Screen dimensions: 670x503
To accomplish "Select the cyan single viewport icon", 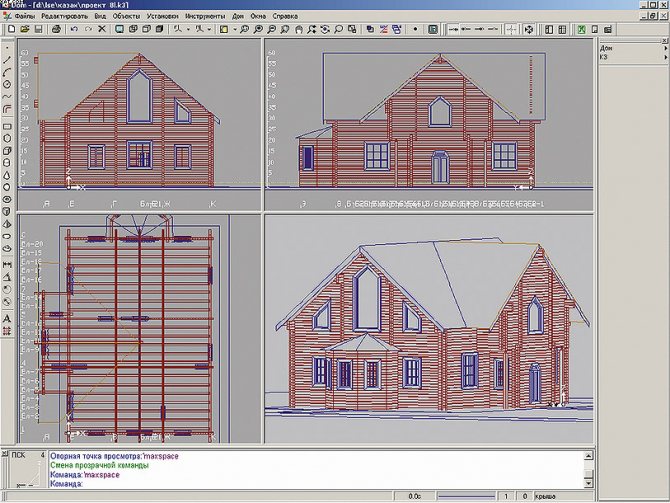I will coord(120,29).
